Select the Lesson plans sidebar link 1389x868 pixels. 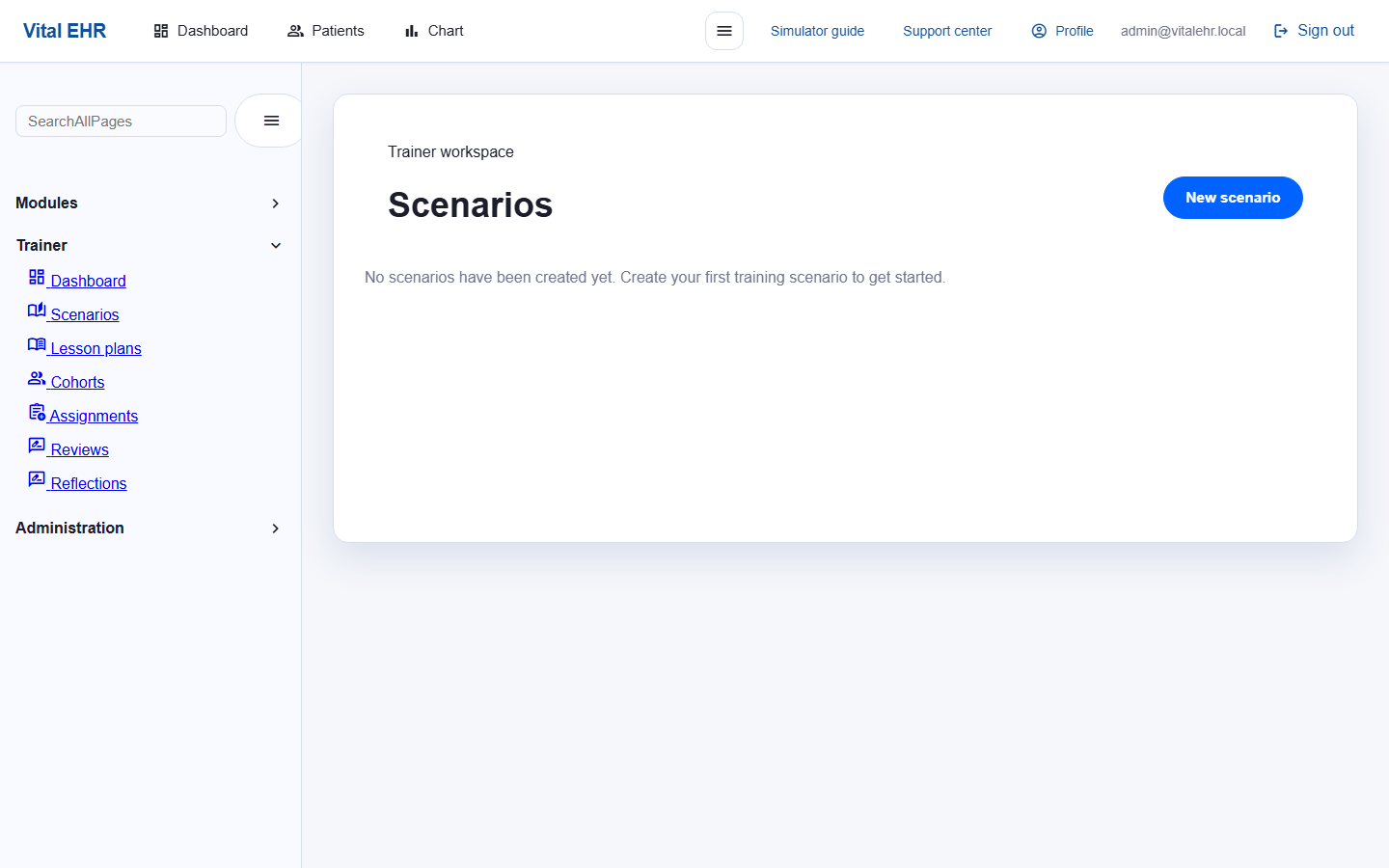(95, 347)
